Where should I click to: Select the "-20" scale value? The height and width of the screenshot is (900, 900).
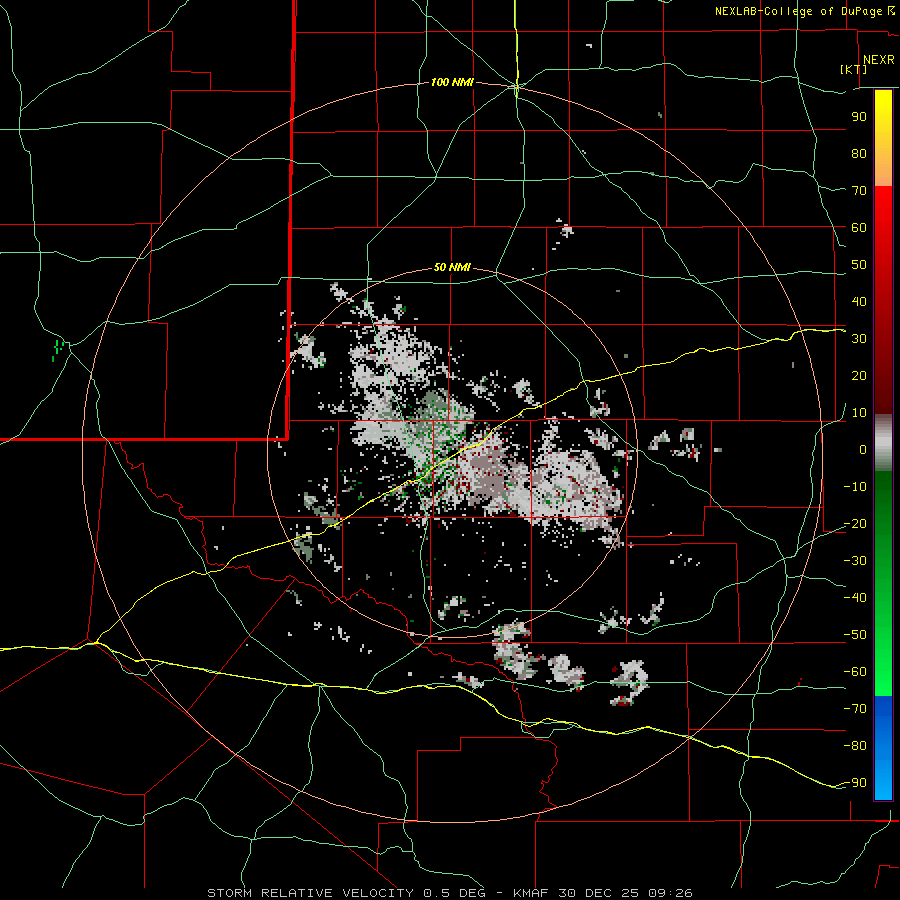(855, 524)
